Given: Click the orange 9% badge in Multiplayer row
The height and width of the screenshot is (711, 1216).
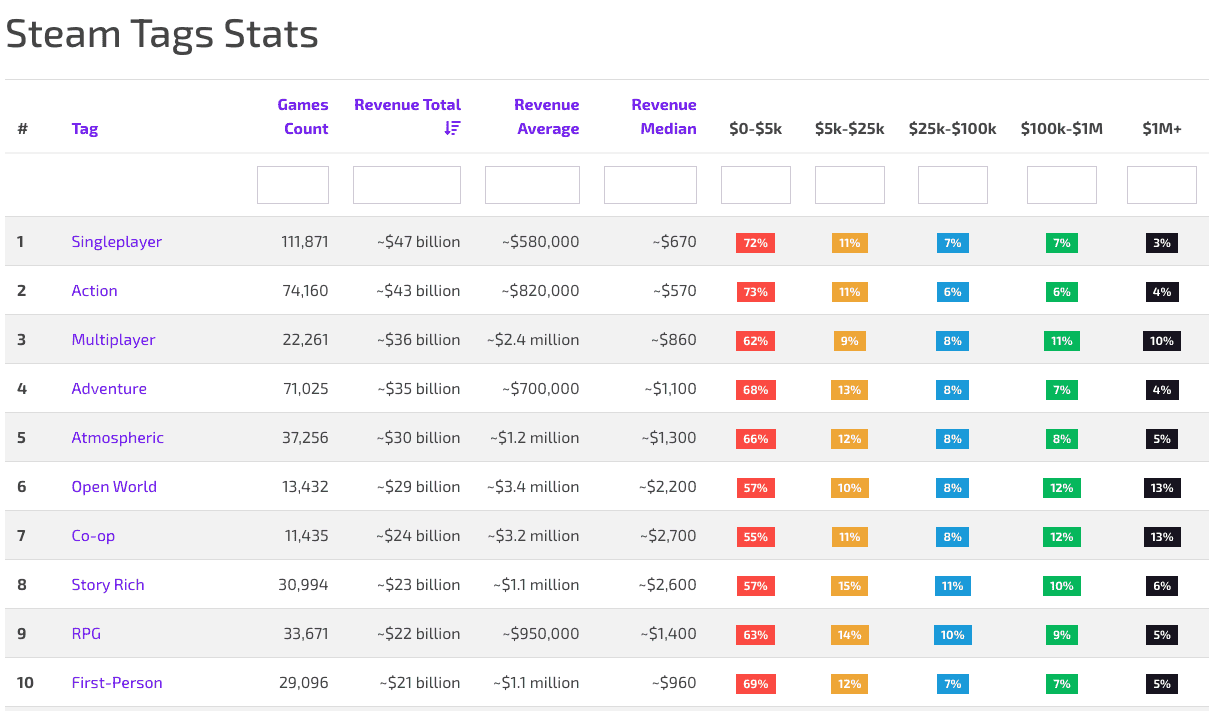Looking at the screenshot, I should click(x=850, y=341).
